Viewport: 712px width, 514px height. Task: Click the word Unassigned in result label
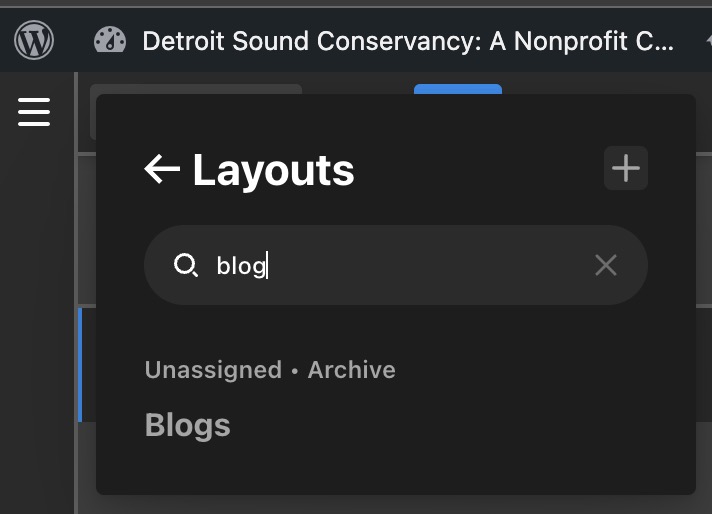coord(213,370)
